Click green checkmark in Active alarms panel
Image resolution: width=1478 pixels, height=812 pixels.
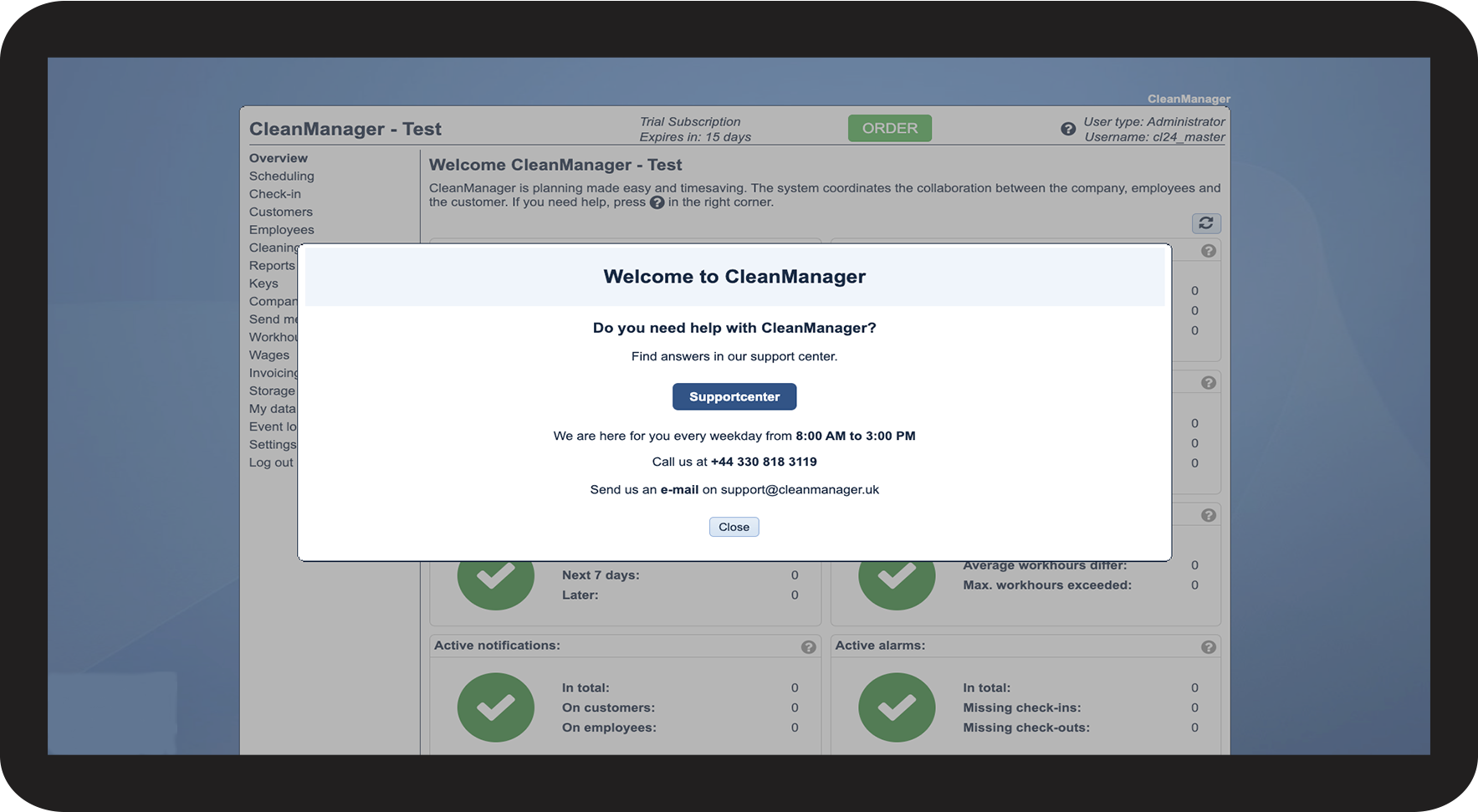pos(897,707)
